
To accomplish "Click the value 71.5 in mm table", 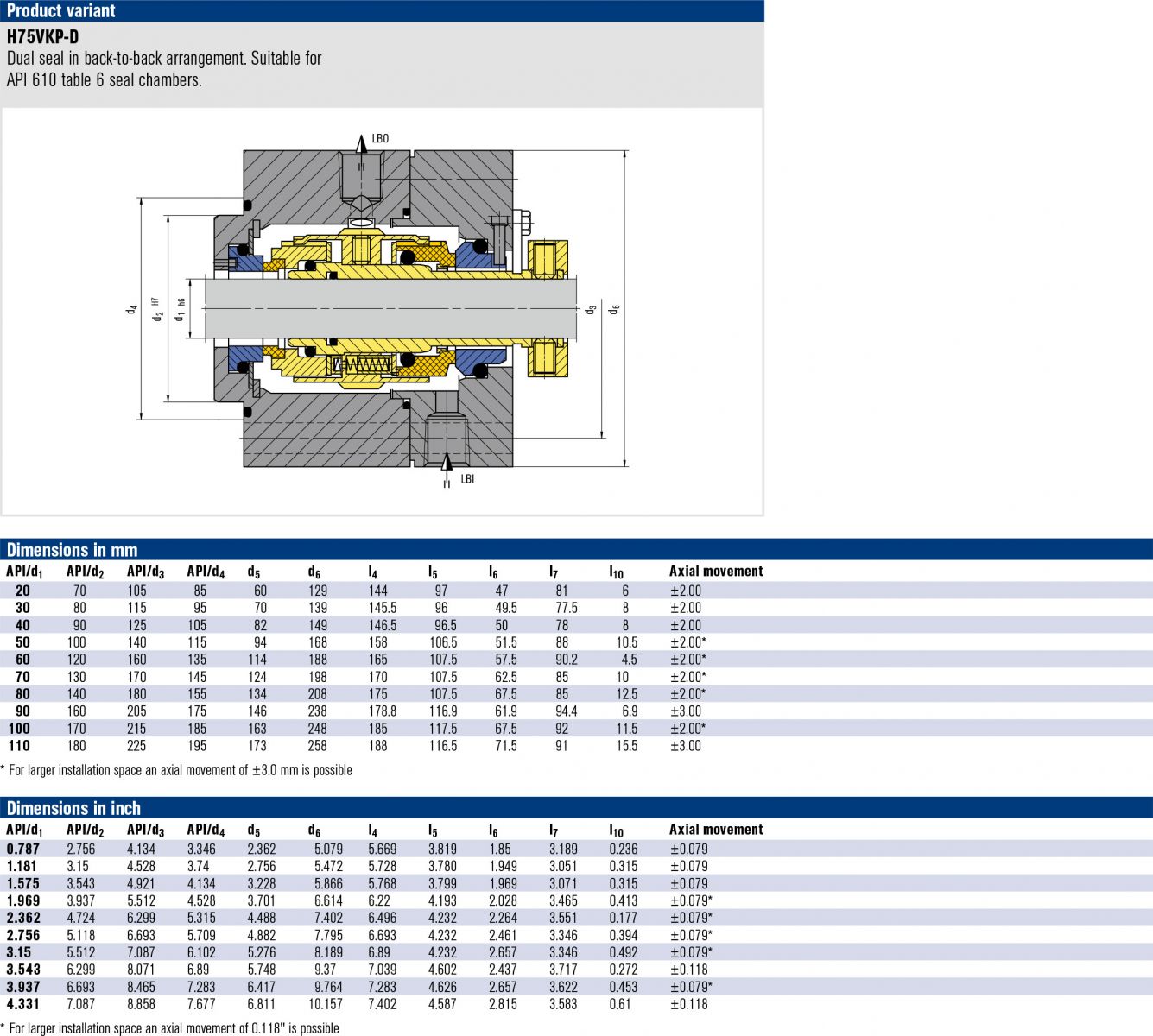I will (506, 746).
